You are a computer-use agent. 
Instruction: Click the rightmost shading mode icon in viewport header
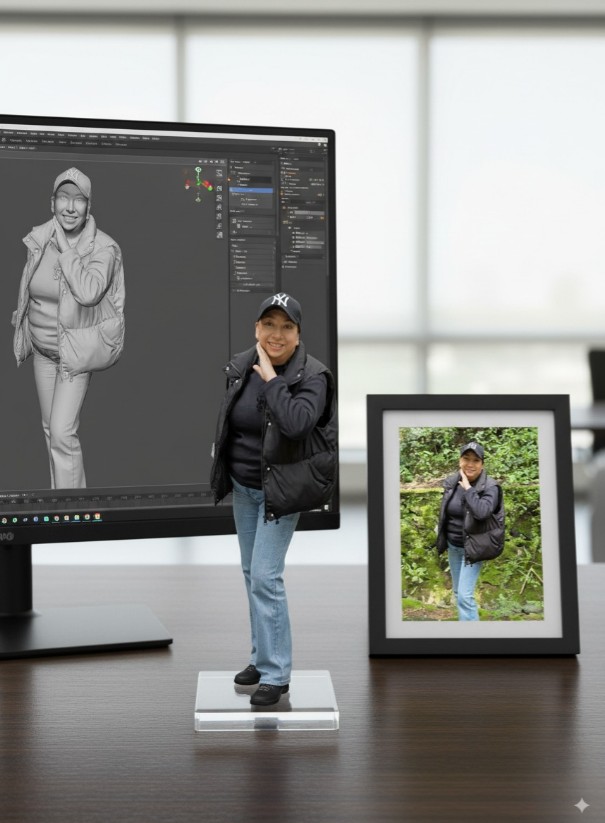(x=222, y=162)
